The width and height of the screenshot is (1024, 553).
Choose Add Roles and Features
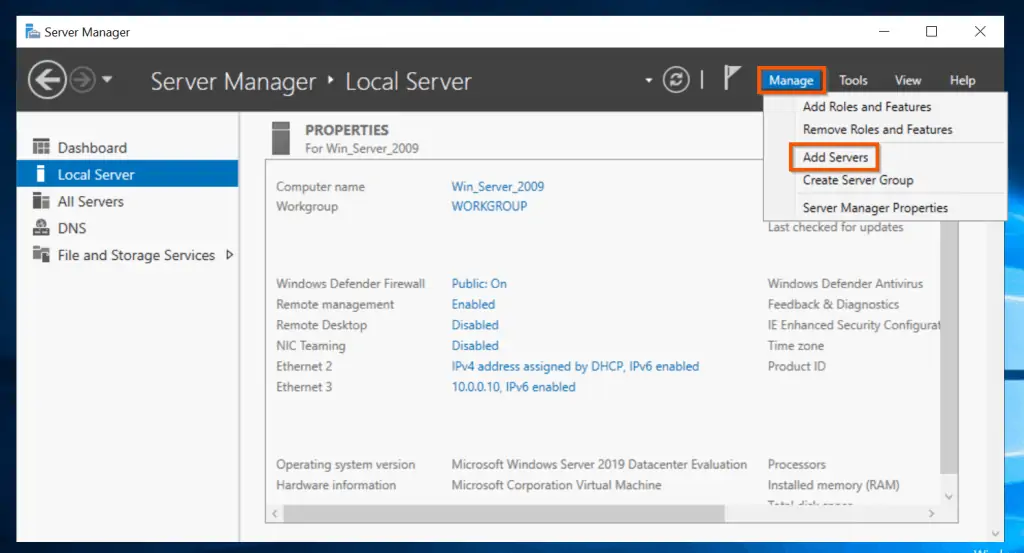click(x=867, y=106)
